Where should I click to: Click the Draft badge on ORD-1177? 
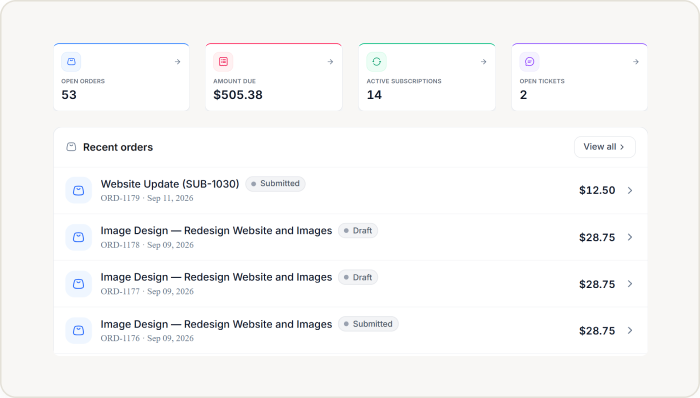coord(358,277)
